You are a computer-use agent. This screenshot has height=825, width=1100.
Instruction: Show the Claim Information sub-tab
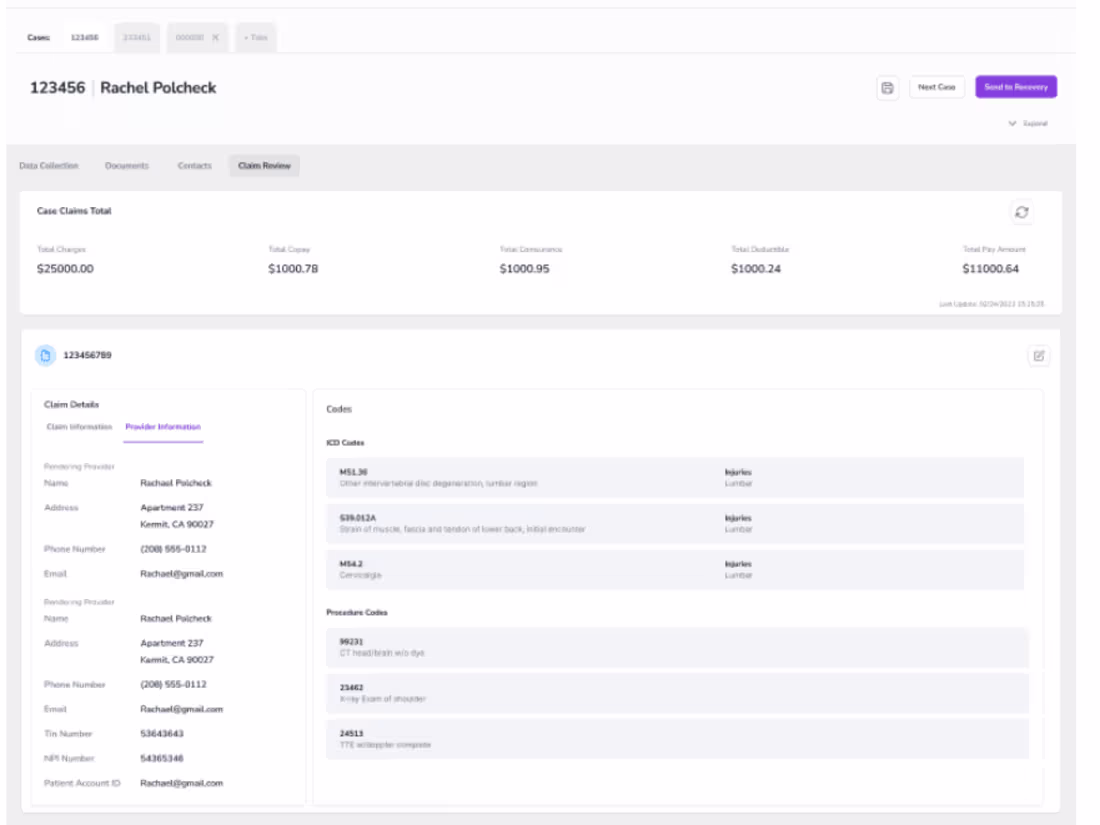79,427
